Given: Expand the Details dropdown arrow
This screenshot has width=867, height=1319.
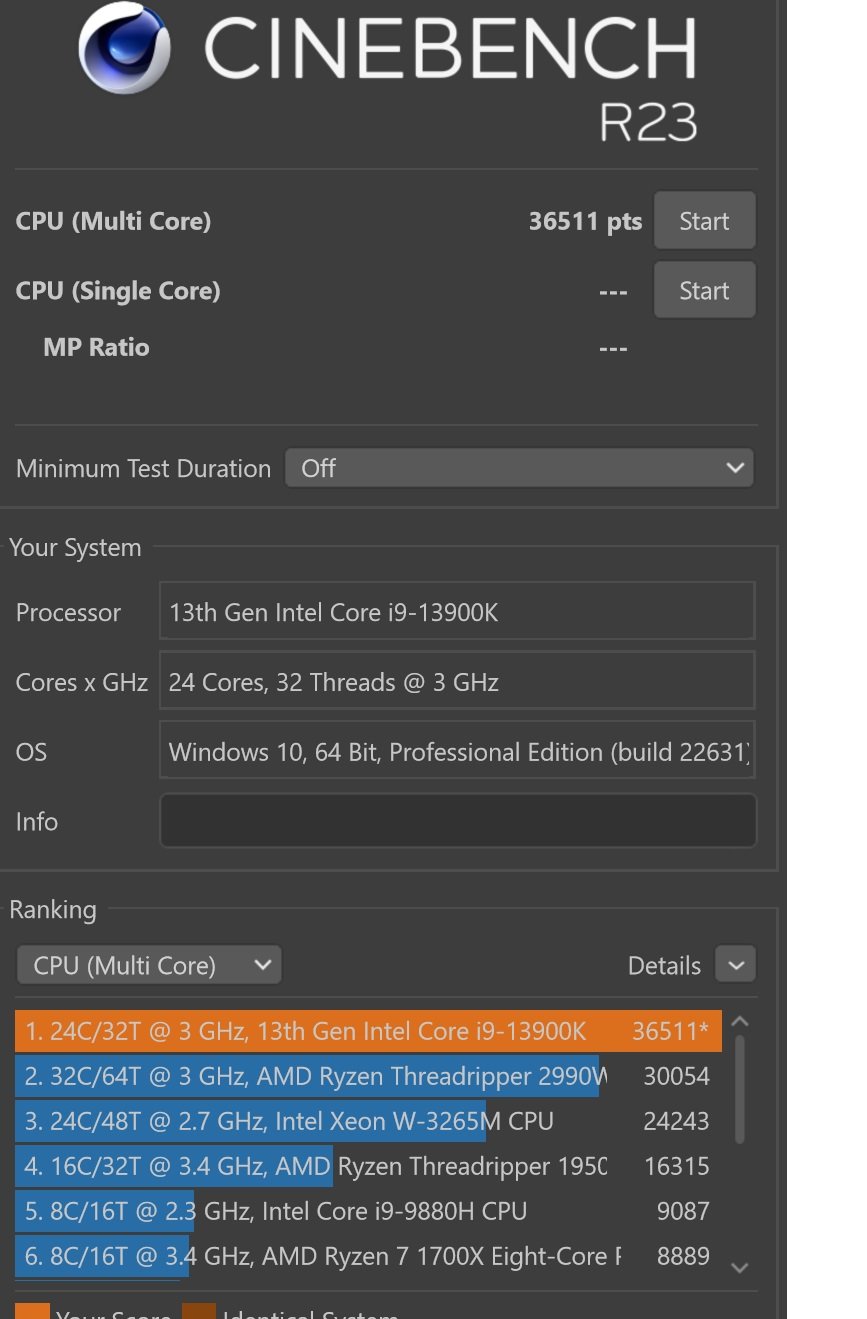Looking at the screenshot, I should click(736, 965).
